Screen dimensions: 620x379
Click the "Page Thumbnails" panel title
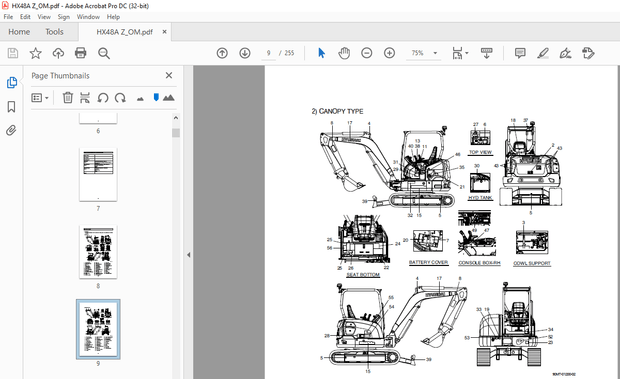coord(60,75)
